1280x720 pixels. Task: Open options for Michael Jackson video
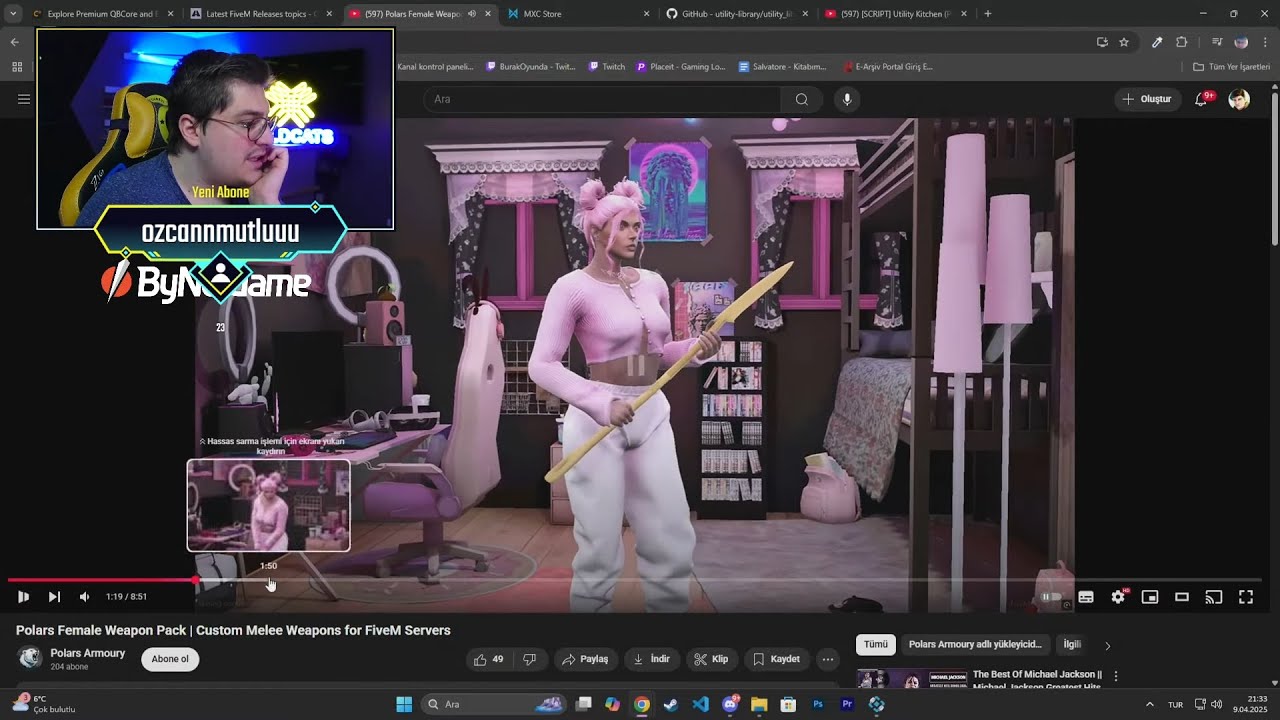point(1116,677)
